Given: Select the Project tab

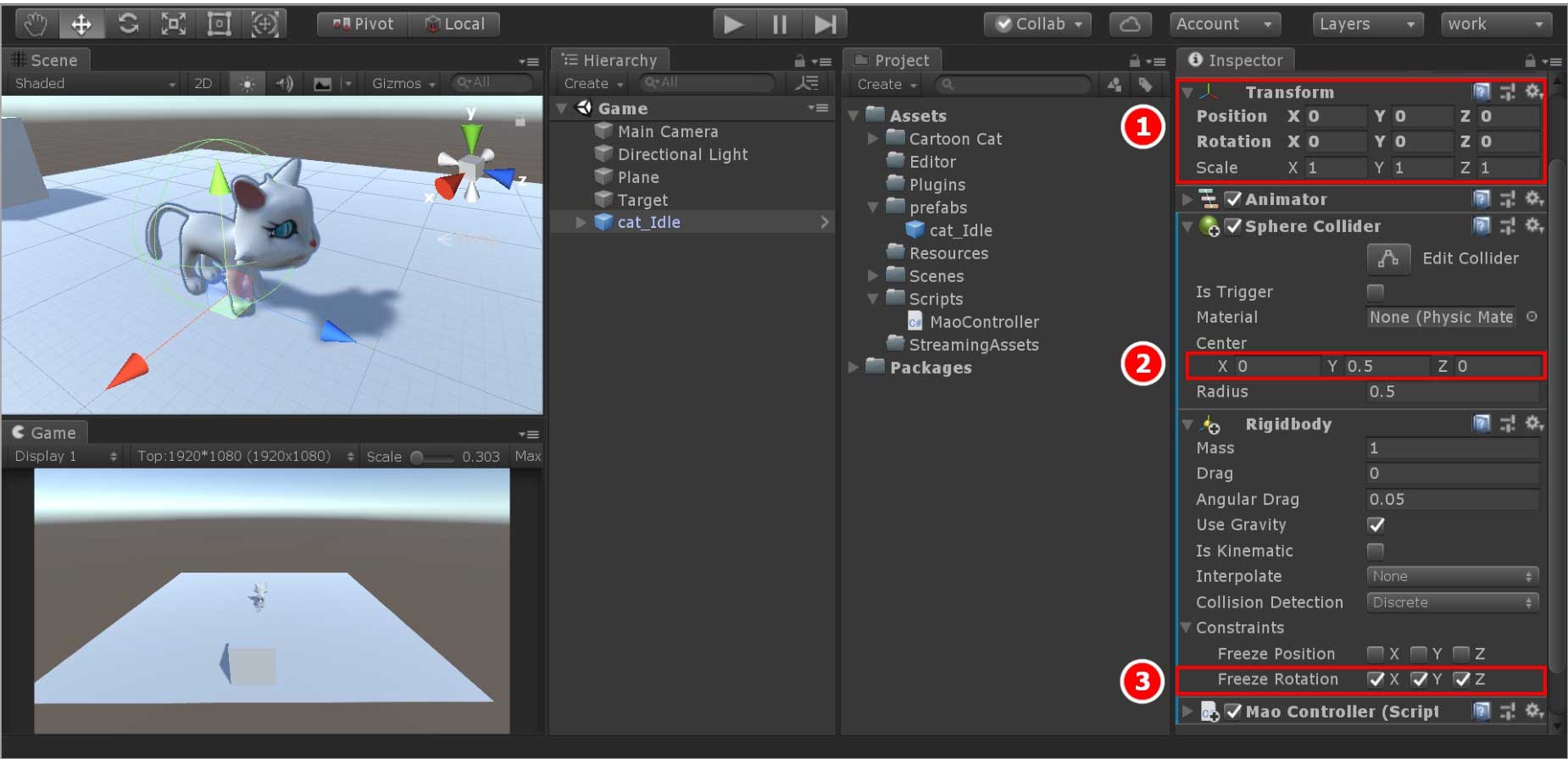Looking at the screenshot, I should tap(892, 60).
